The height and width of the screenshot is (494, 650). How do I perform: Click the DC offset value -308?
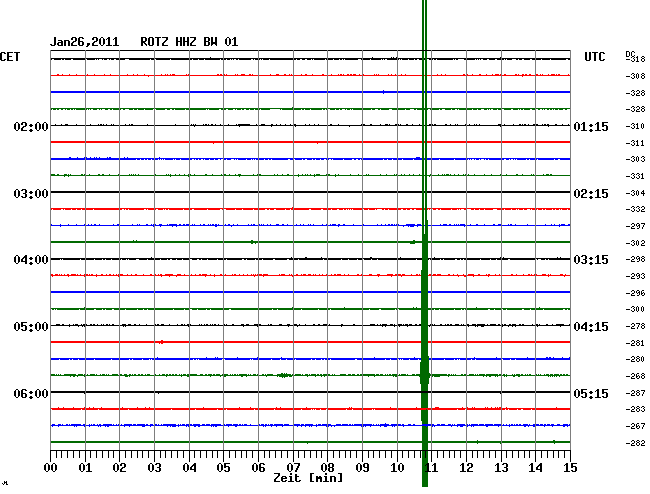click(x=635, y=76)
